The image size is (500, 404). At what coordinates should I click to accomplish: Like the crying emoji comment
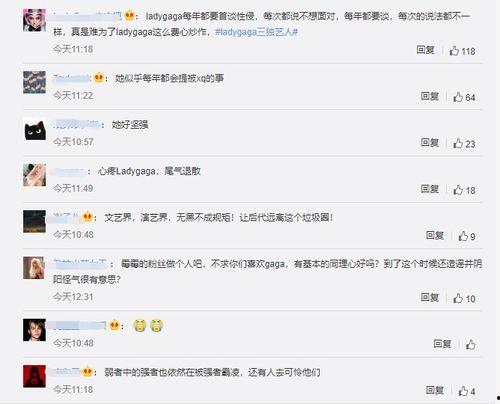click(471, 344)
